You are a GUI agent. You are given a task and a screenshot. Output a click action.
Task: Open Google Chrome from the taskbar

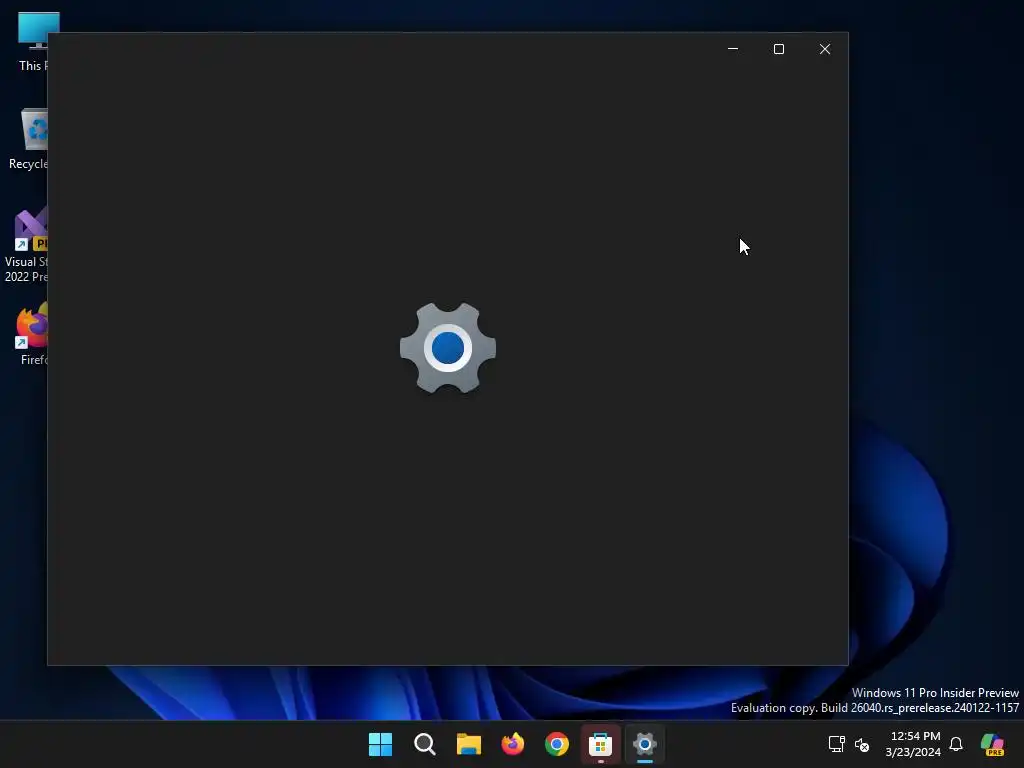coord(556,744)
